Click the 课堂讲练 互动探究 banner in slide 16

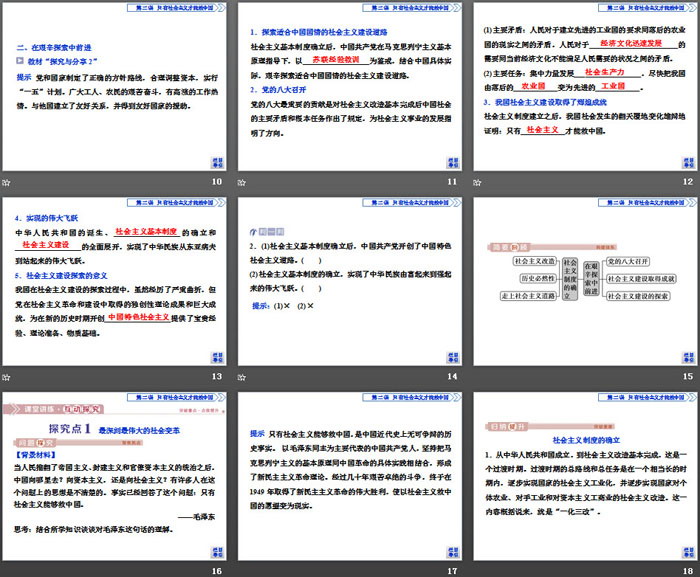tap(53, 409)
